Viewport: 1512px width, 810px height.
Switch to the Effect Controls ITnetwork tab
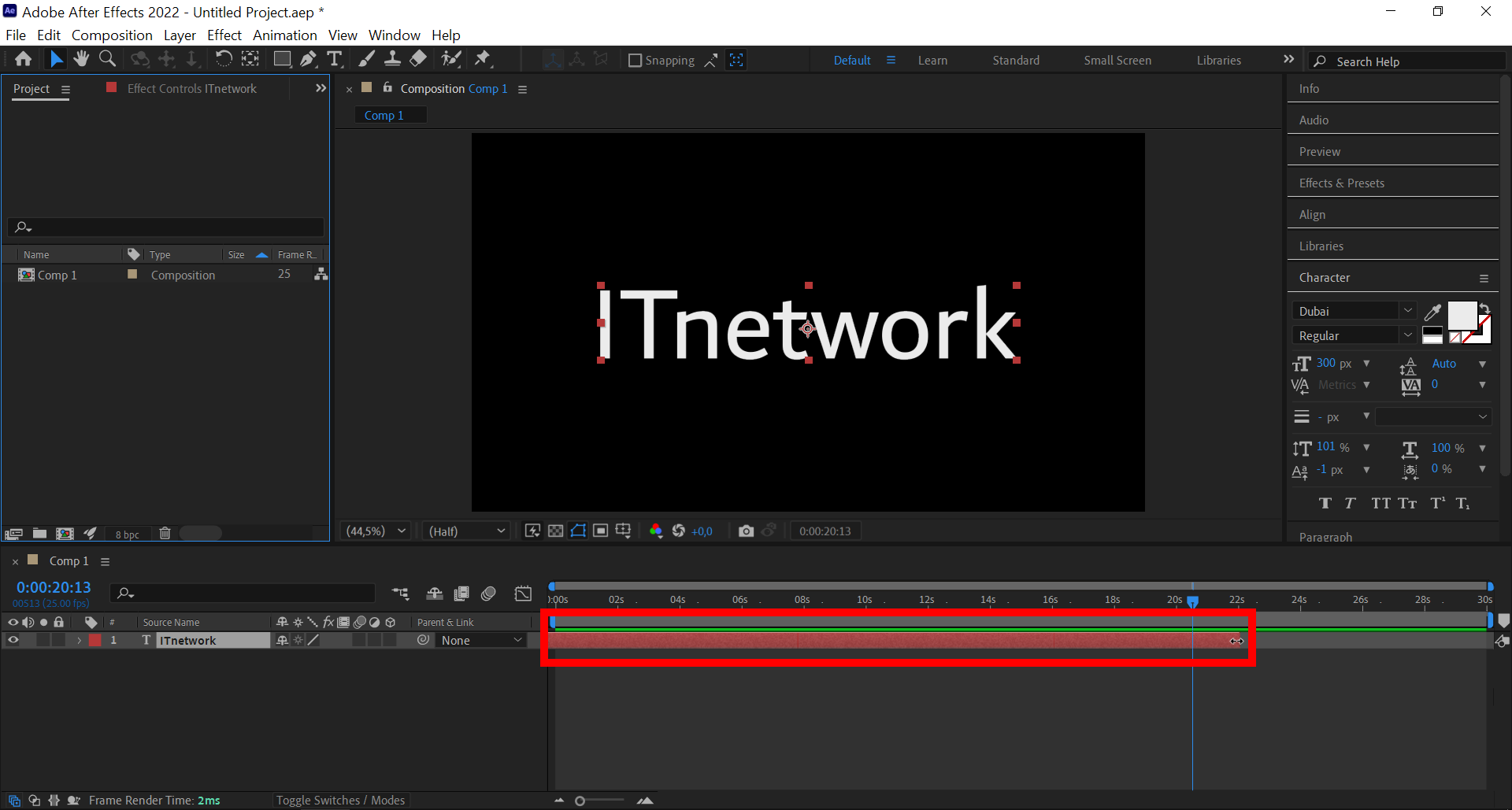(191, 88)
